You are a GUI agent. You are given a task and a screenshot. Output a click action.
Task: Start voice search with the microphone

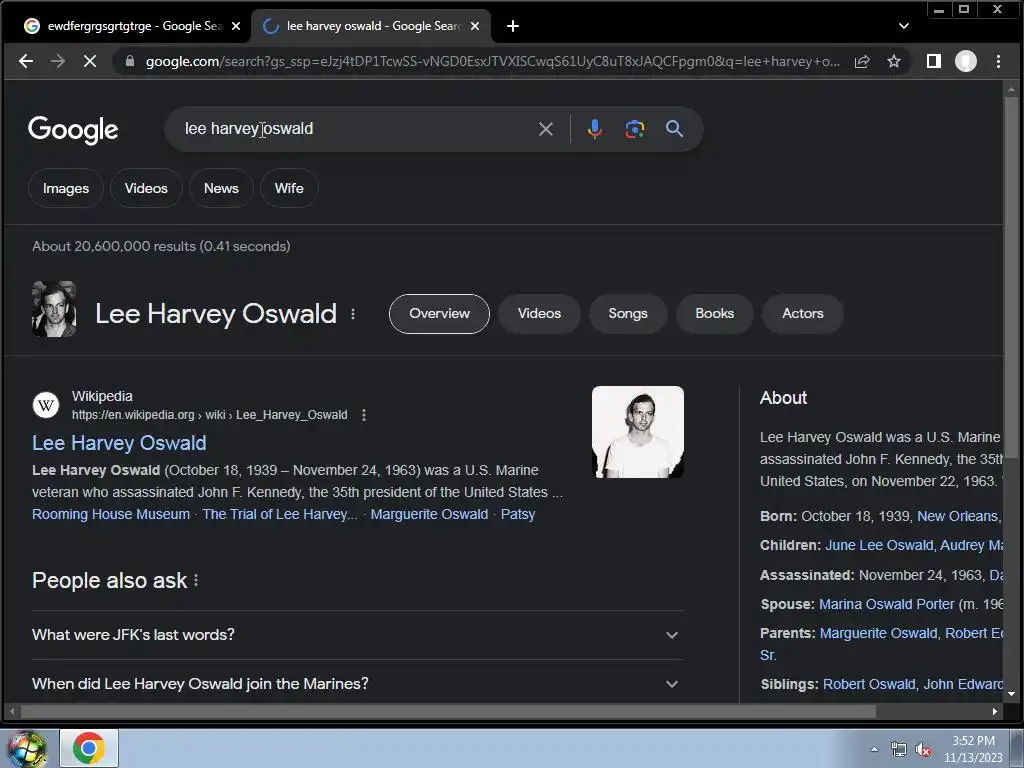coord(594,129)
